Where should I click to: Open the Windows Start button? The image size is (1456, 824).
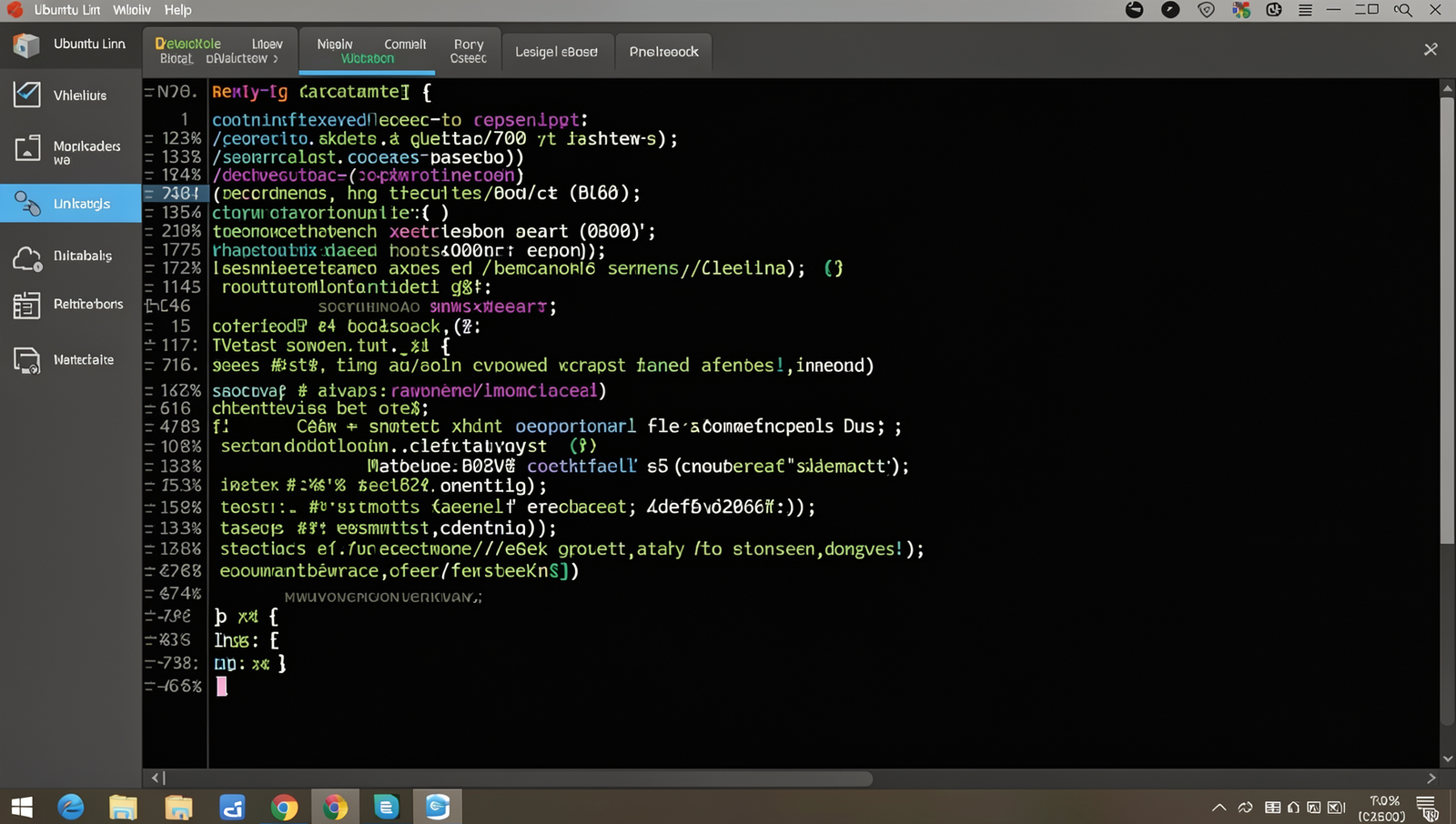click(x=22, y=807)
